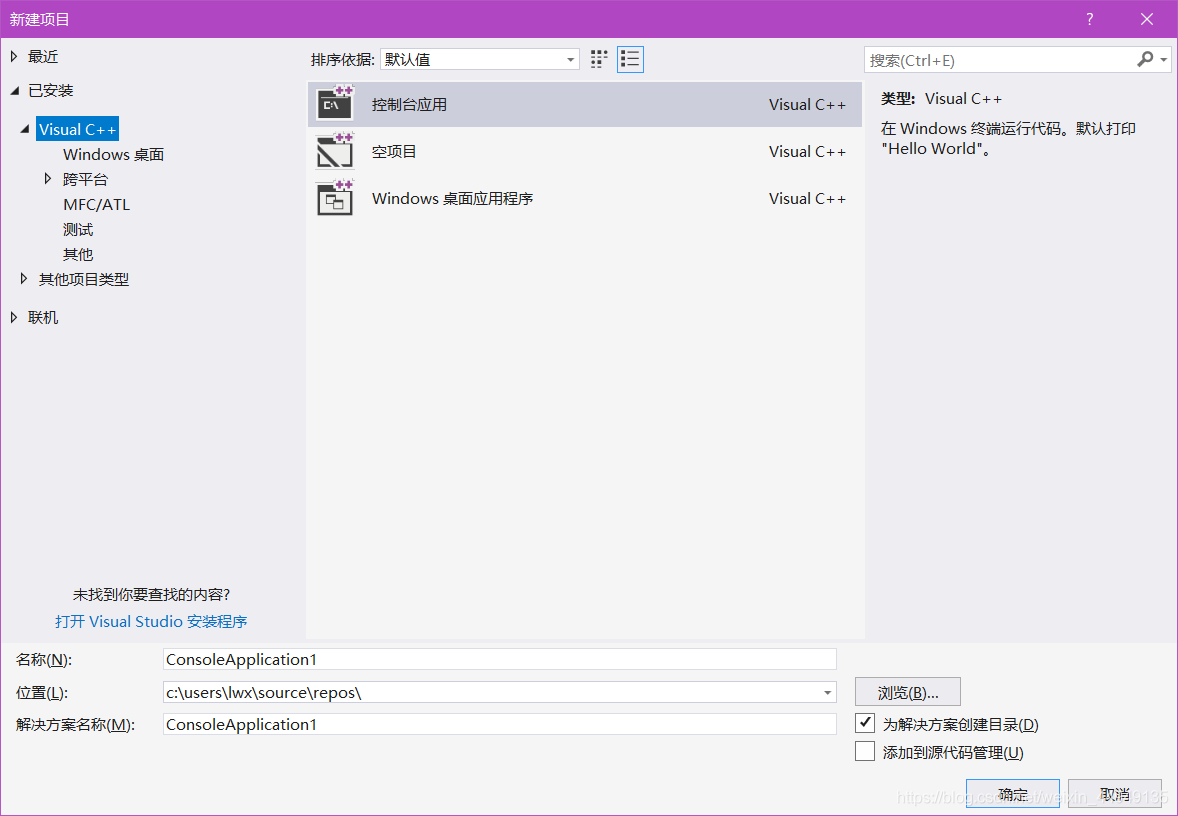This screenshot has height=816, width=1178.
Task: Click the 确定 button
Action: [1013, 793]
